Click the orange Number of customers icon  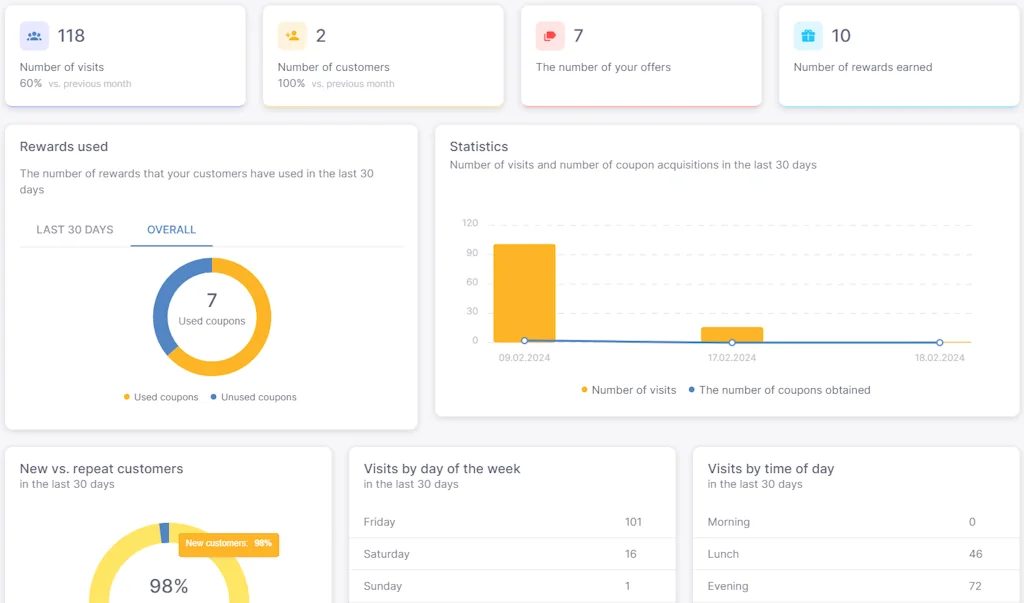point(289,35)
